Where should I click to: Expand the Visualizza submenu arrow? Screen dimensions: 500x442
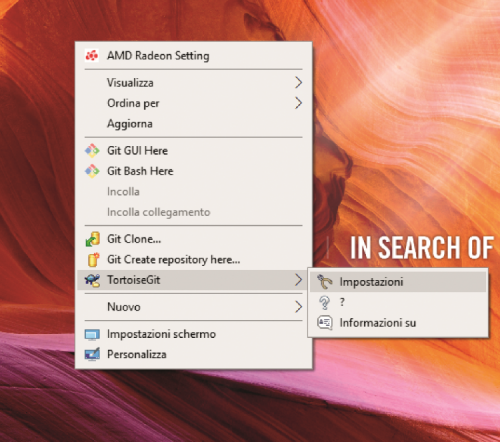click(x=298, y=82)
